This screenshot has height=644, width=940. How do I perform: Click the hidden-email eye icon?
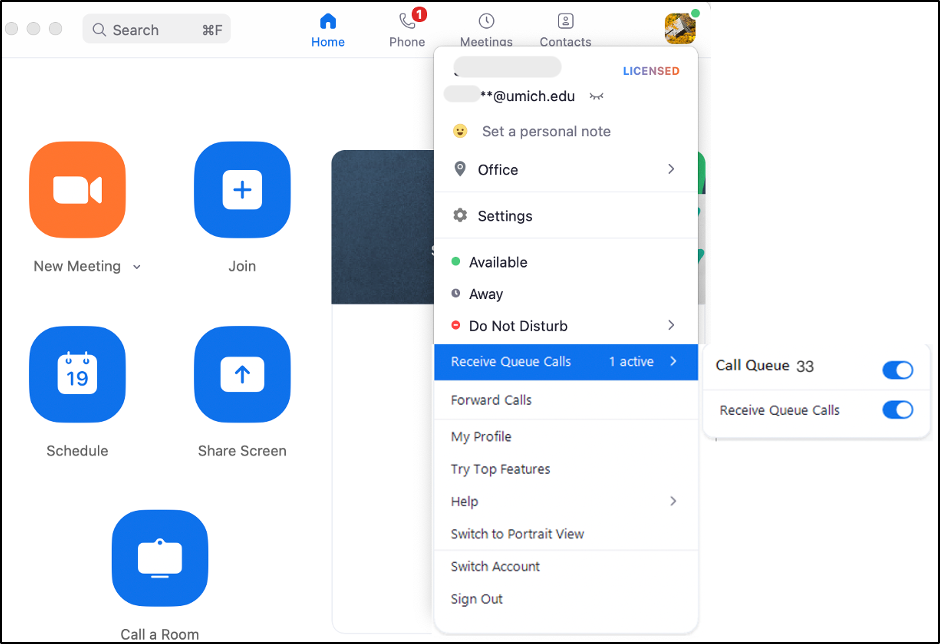point(597,97)
